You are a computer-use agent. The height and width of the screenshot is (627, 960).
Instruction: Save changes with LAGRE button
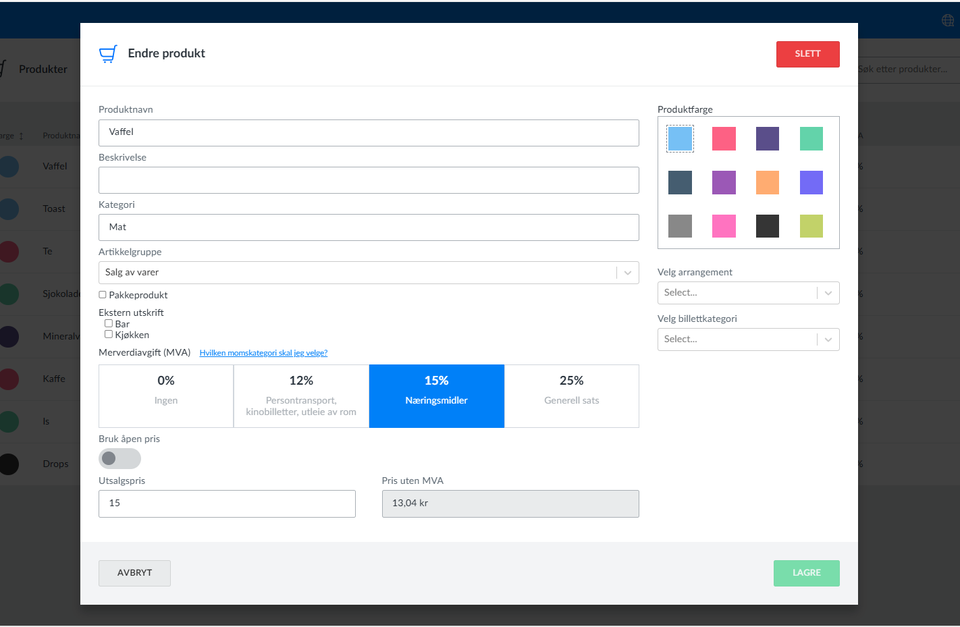[806, 573]
